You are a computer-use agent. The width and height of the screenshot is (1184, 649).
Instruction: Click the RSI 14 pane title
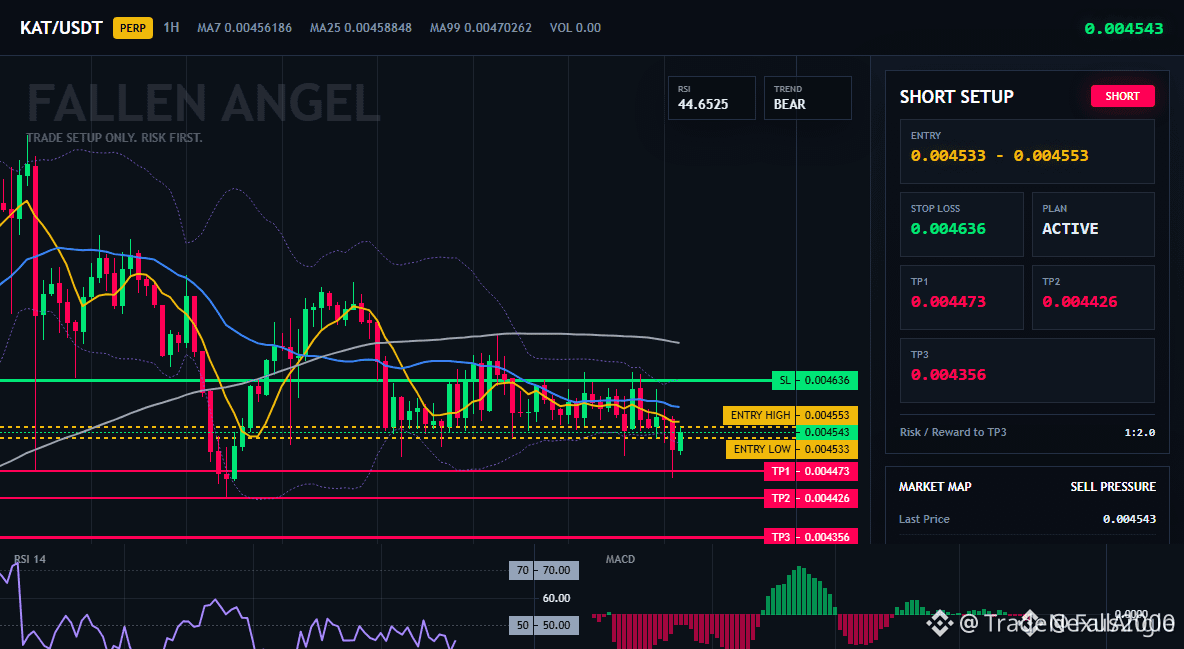point(29,559)
